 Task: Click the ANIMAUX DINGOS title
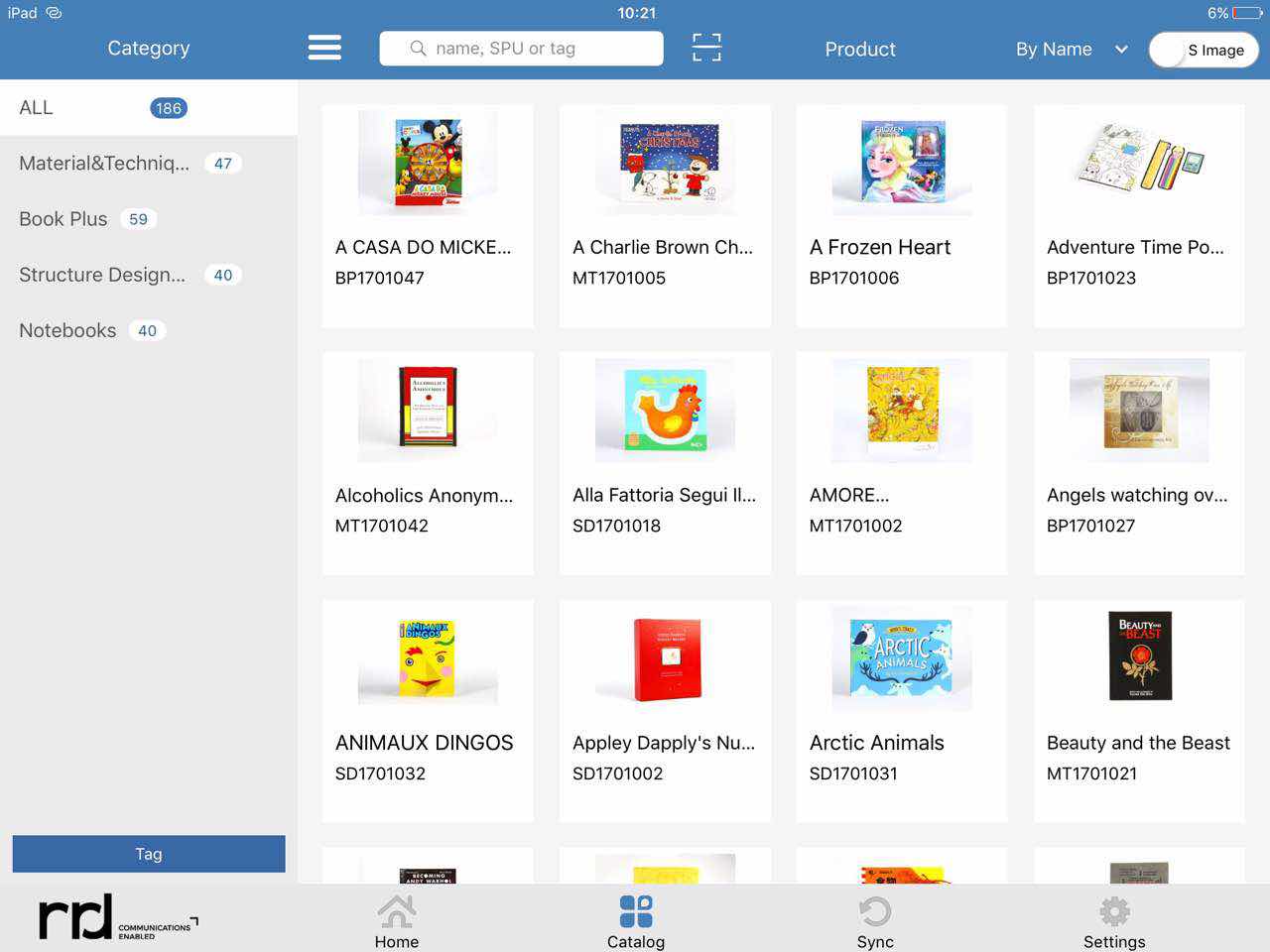424,743
